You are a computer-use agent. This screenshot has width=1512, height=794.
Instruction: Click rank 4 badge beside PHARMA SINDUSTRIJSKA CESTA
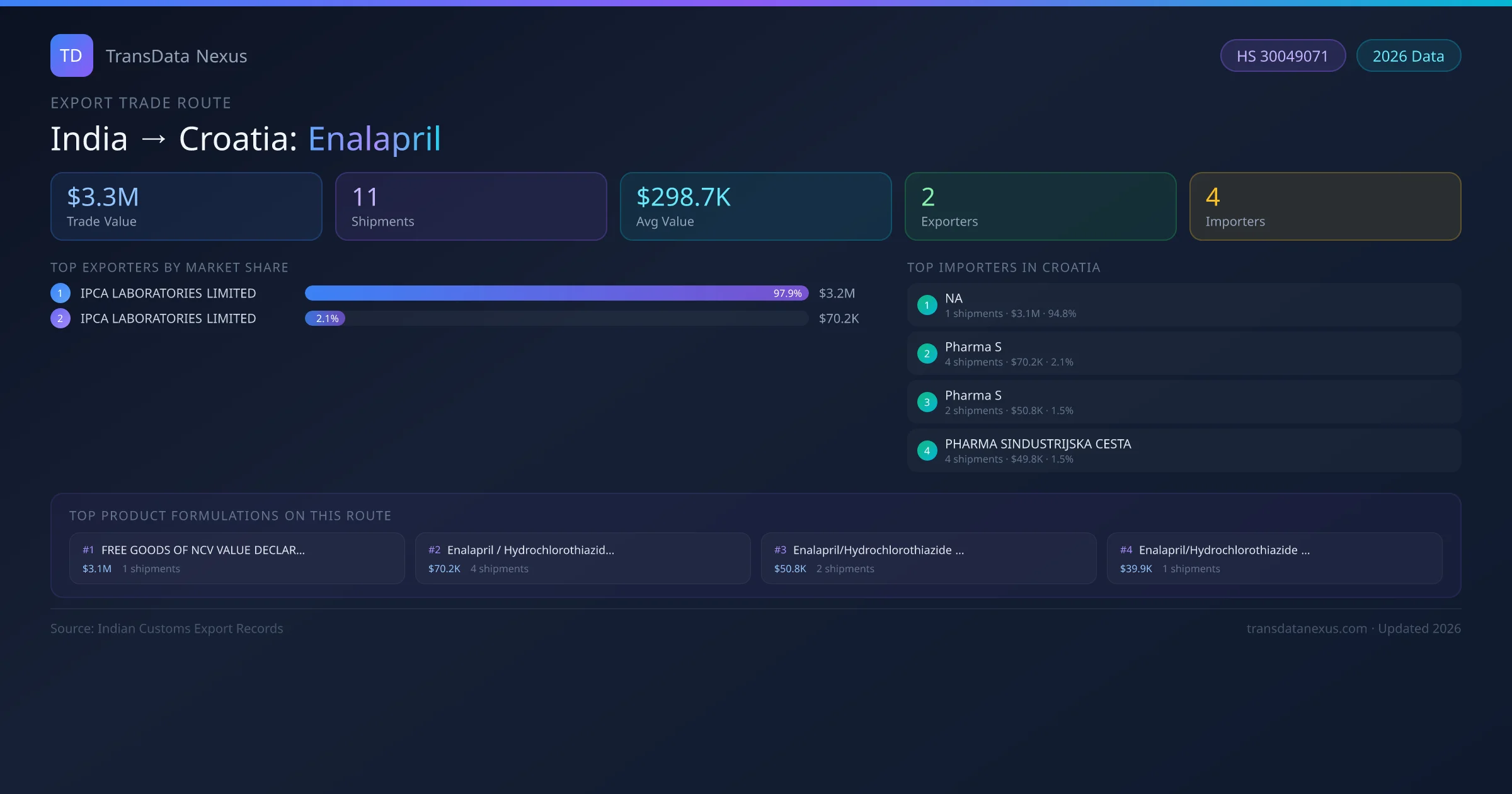(x=927, y=451)
